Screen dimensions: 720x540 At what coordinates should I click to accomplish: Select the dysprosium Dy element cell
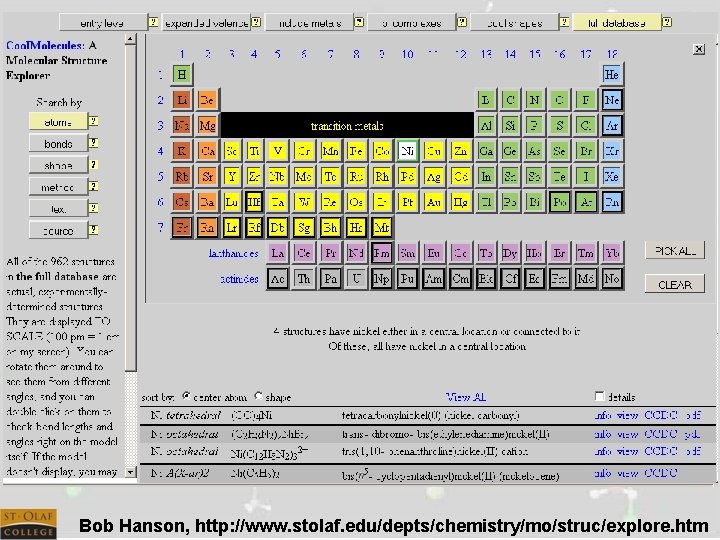click(x=510, y=253)
